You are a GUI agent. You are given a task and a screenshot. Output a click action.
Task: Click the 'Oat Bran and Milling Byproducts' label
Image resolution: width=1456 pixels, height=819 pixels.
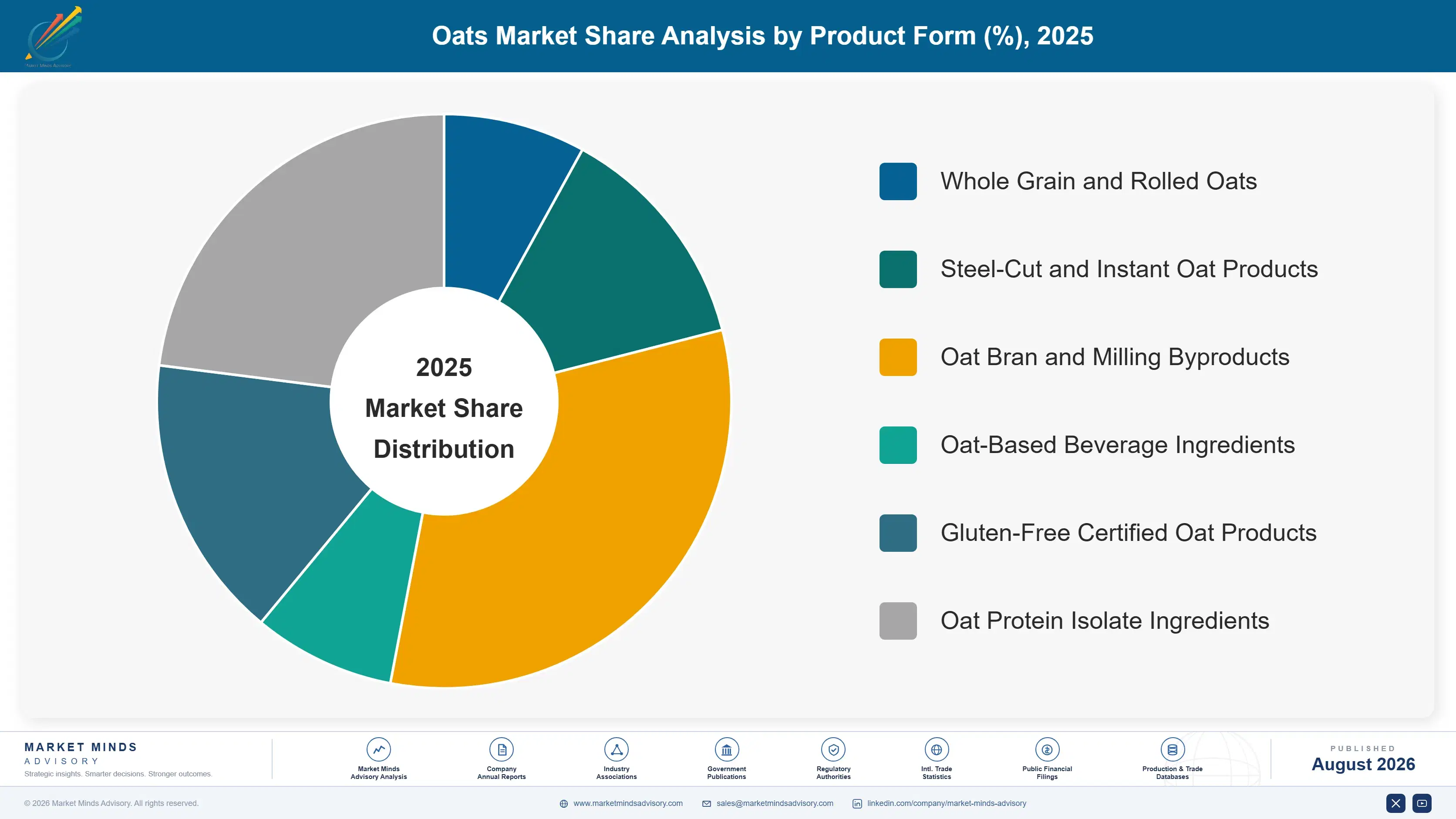pos(1115,357)
